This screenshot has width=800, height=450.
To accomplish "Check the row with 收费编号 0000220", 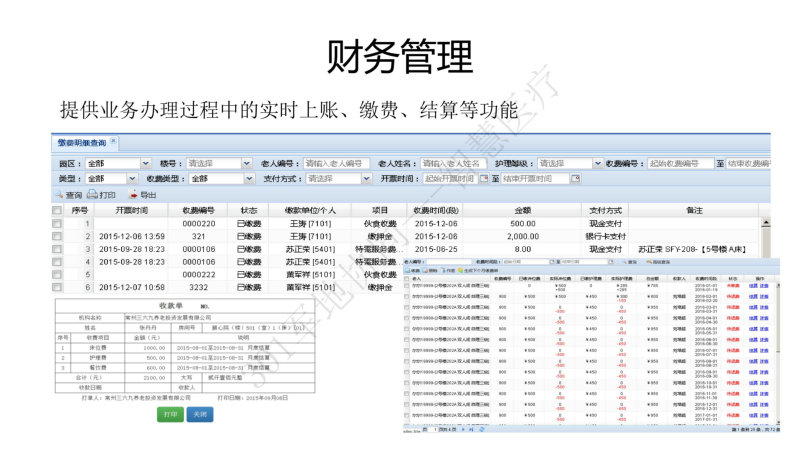I will tap(57, 223).
